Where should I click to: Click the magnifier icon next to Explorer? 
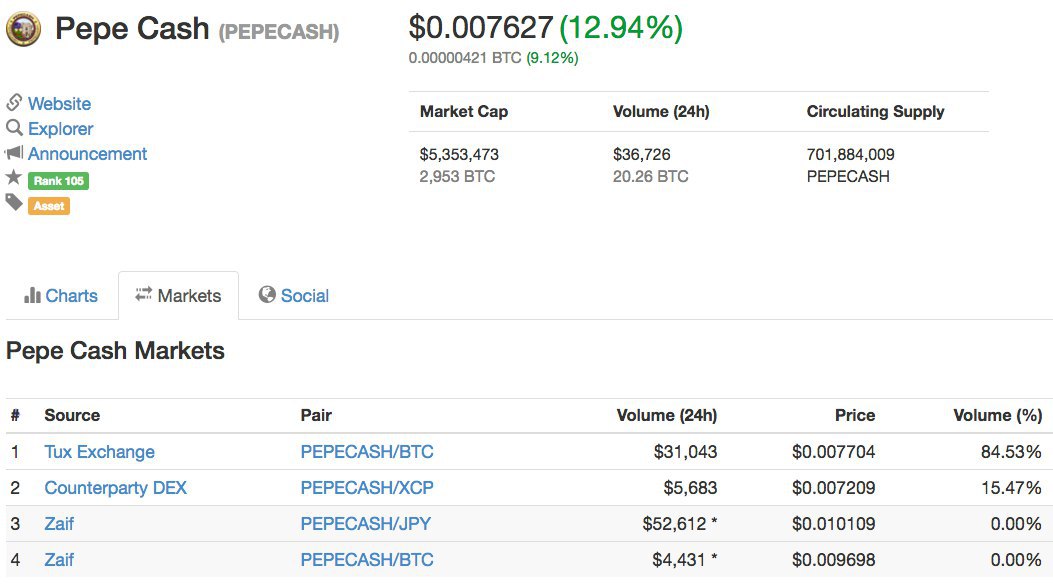point(14,128)
